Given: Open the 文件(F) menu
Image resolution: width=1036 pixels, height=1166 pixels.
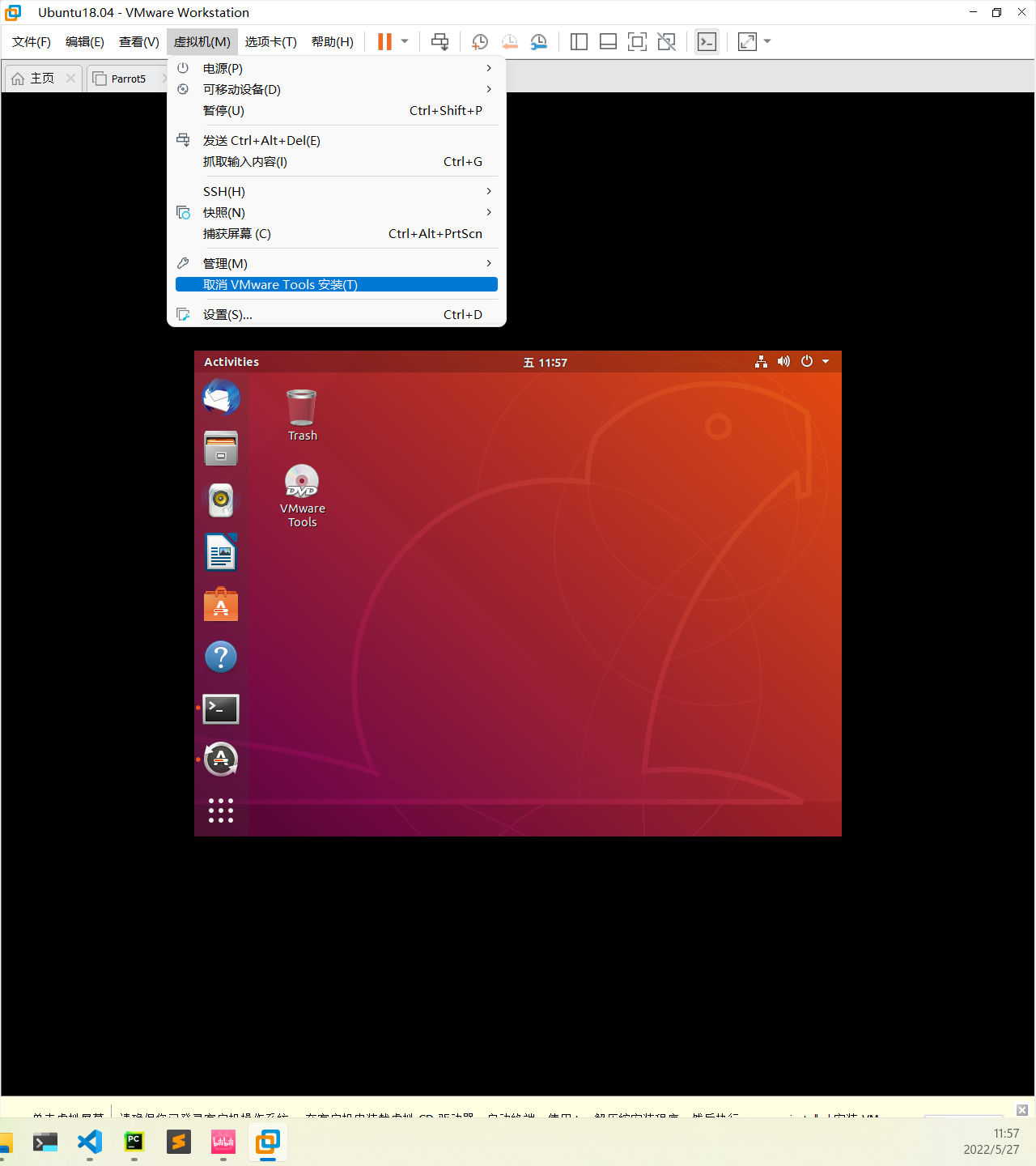Looking at the screenshot, I should (x=32, y=41).
